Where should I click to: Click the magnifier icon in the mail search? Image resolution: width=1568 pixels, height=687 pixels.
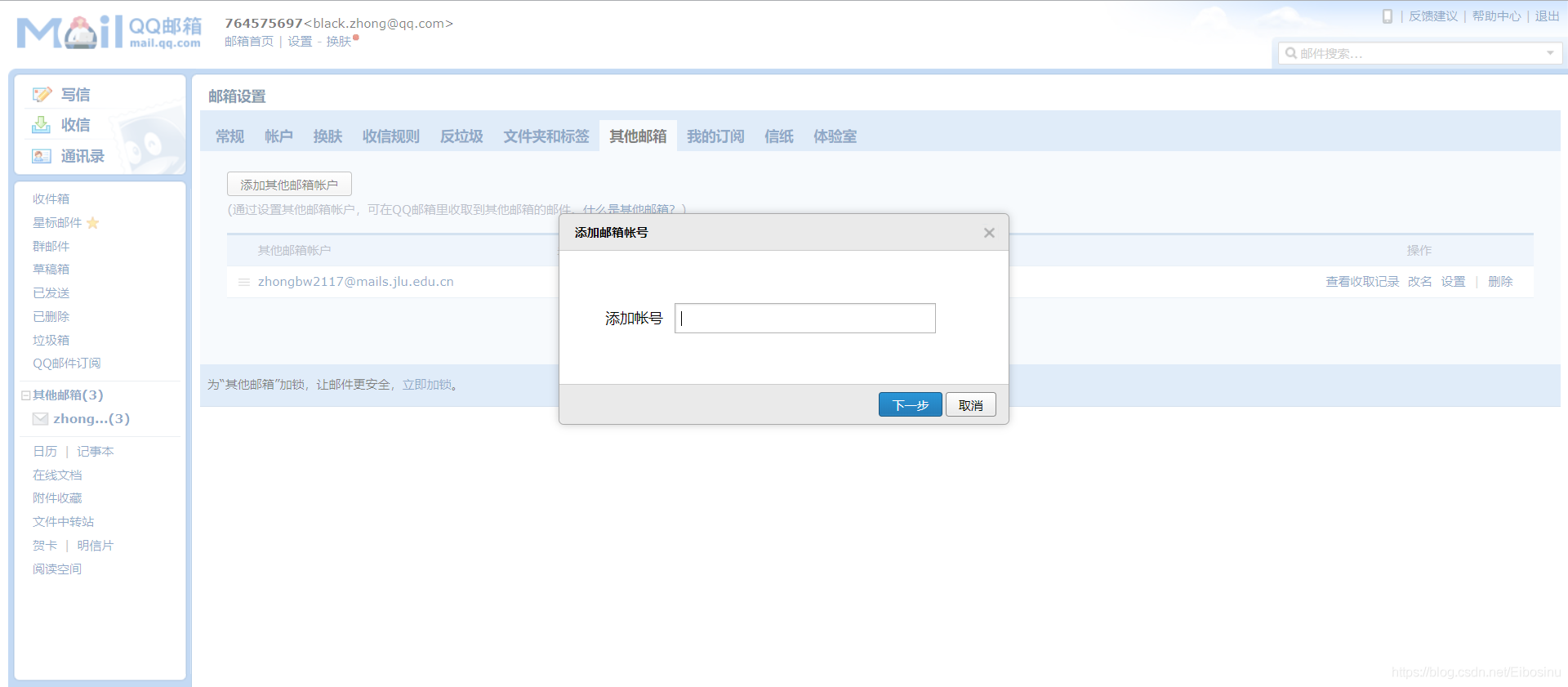pos(1291,53)
